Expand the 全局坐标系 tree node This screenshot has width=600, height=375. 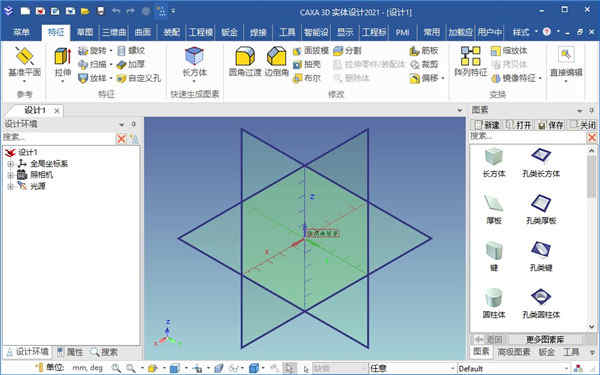pyautogui.click(x=10, y=164)
